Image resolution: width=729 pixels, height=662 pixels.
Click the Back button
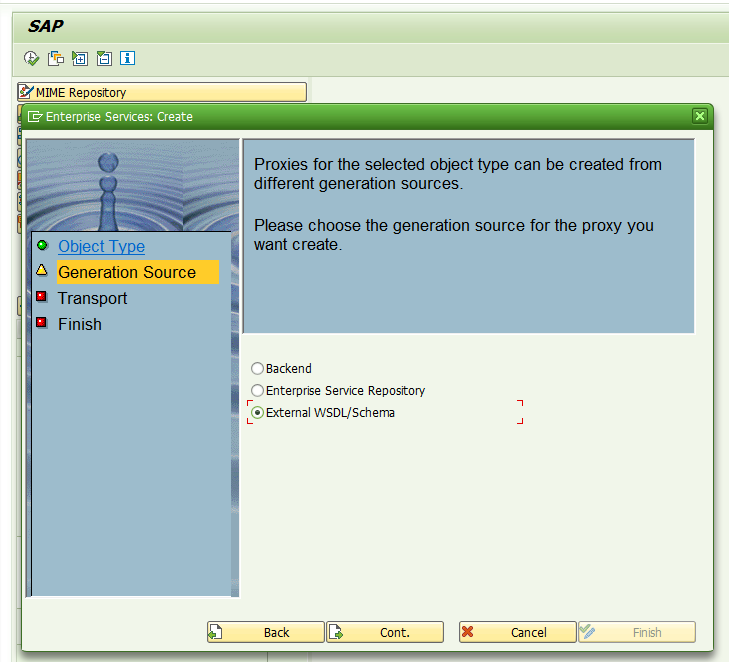click(x=265, y=632)
